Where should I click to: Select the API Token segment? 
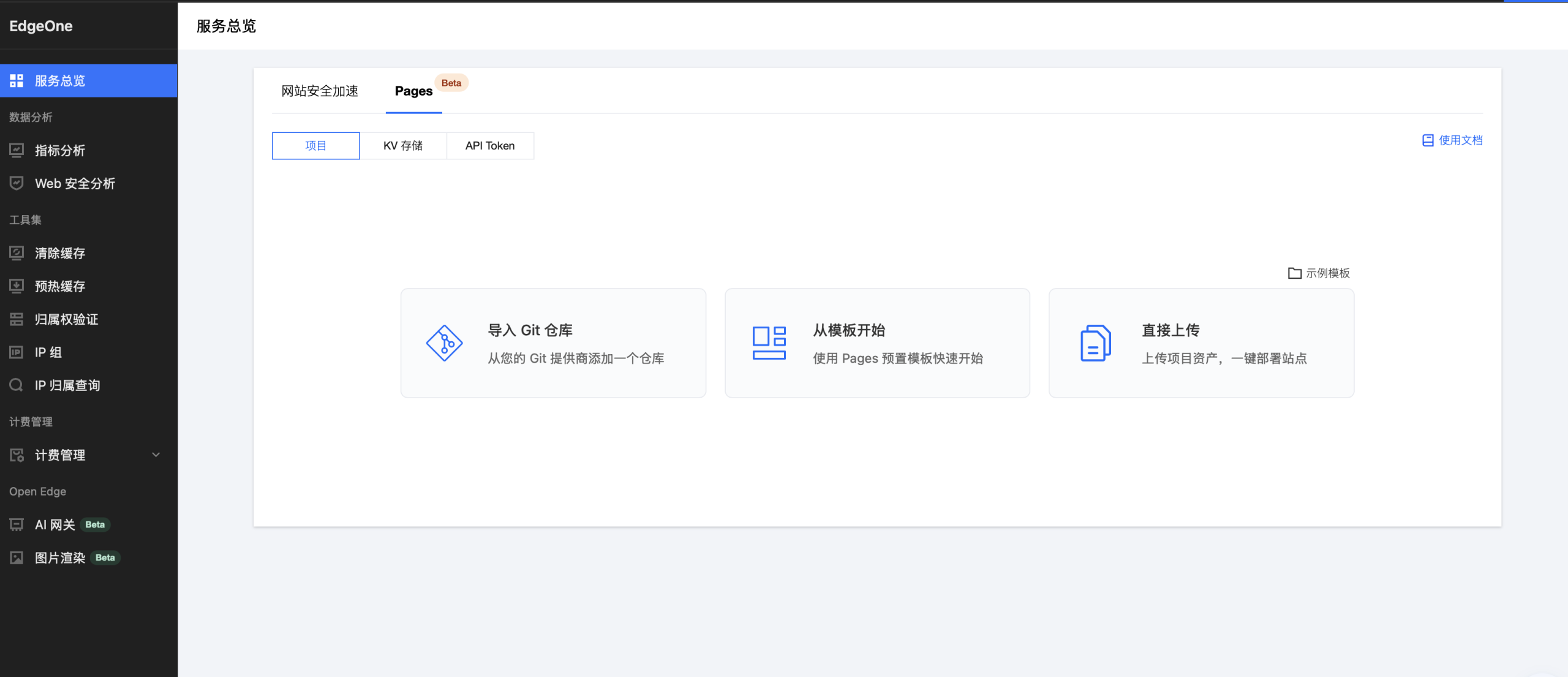490,146
